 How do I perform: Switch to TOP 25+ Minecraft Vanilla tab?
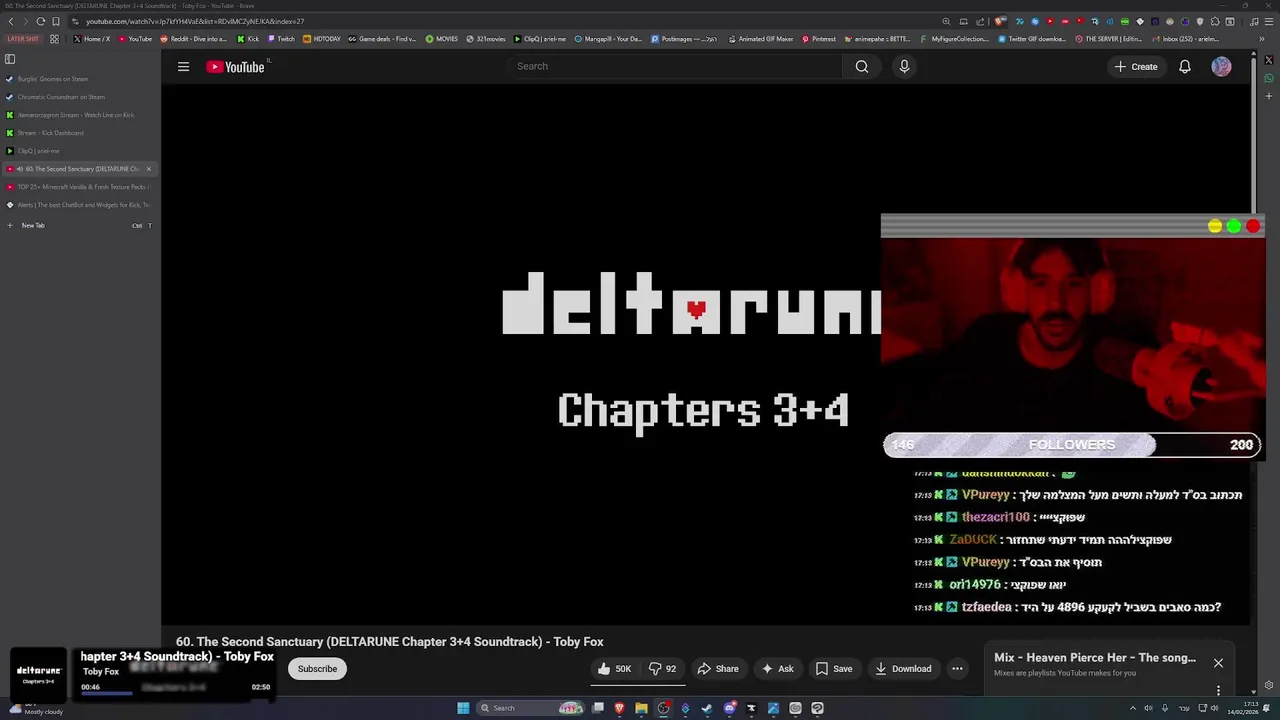pos(80,187)
